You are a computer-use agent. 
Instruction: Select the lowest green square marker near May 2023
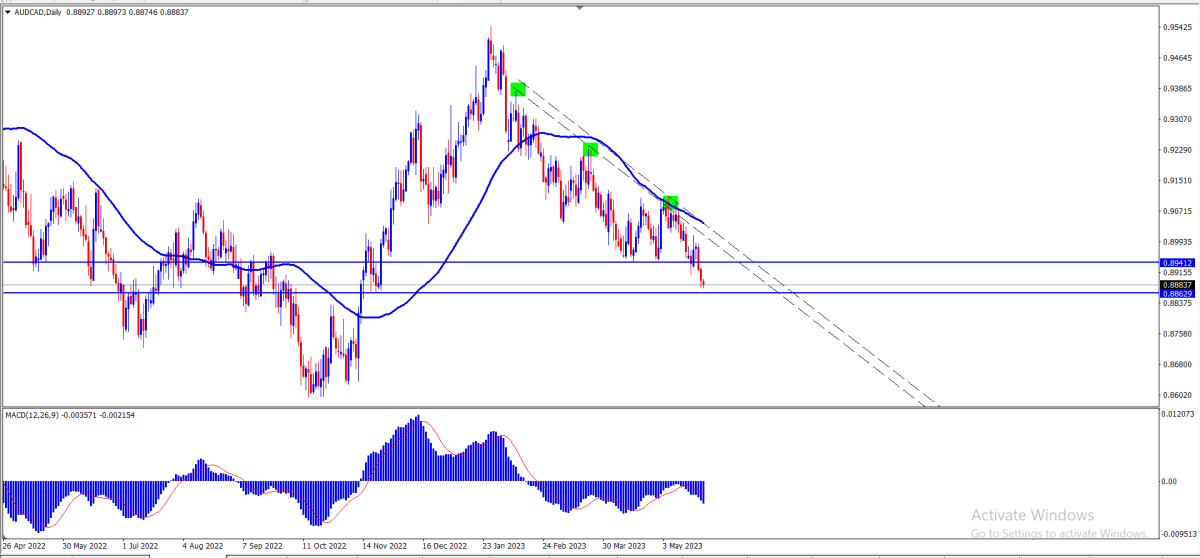(x=671, y=202)
